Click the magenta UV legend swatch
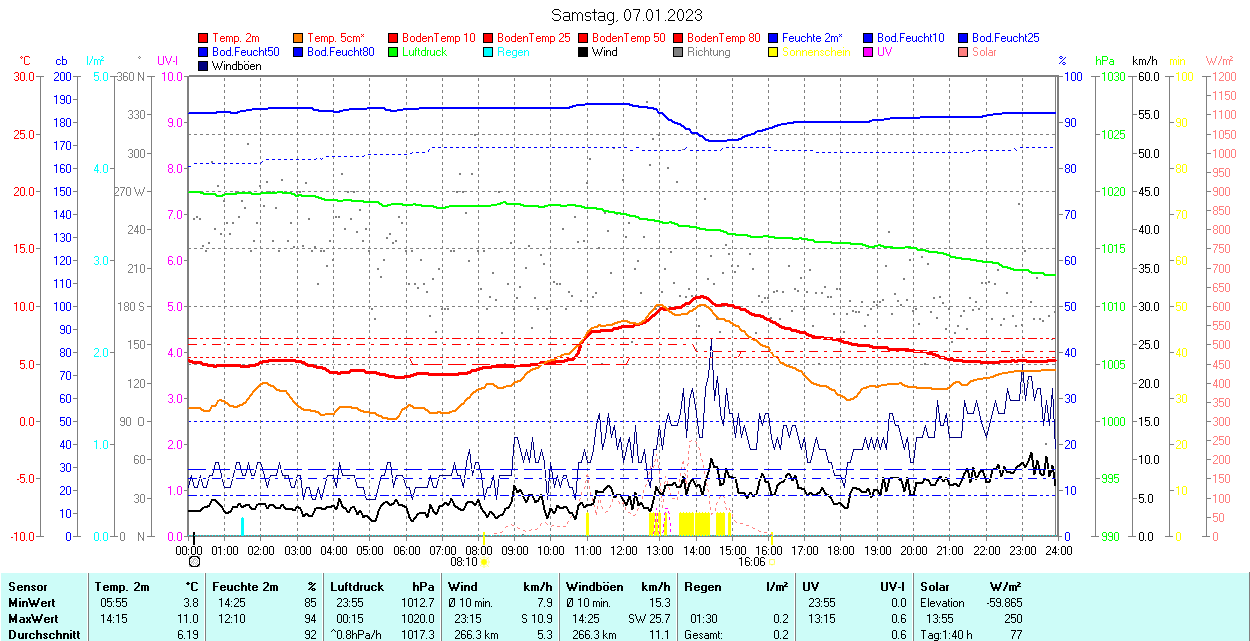The width and height of the screenshot is (1250, 641). [x=869, y=52]
